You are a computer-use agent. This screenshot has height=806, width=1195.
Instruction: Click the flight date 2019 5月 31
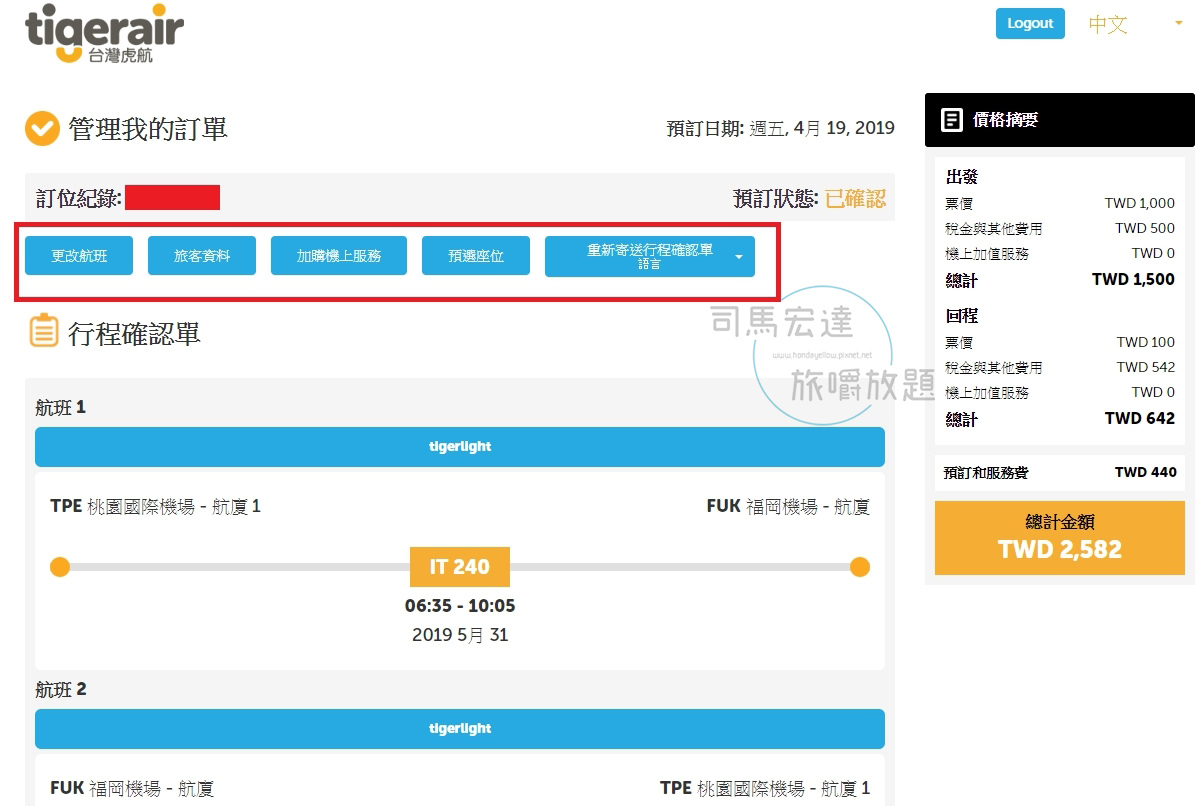460,635
